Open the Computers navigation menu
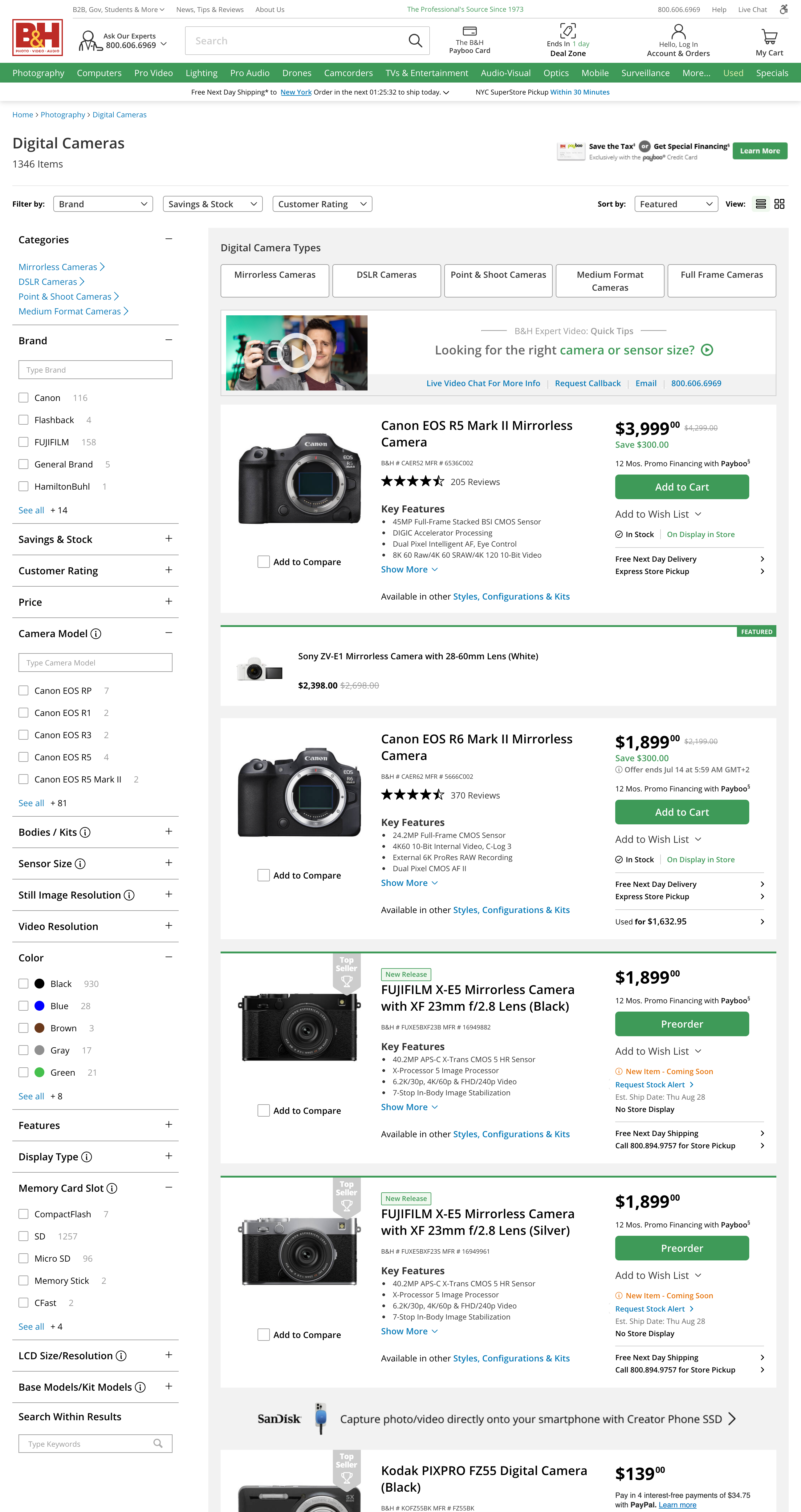The width and height of the screenshot is (801, 1512). click(x=99, y=73)
